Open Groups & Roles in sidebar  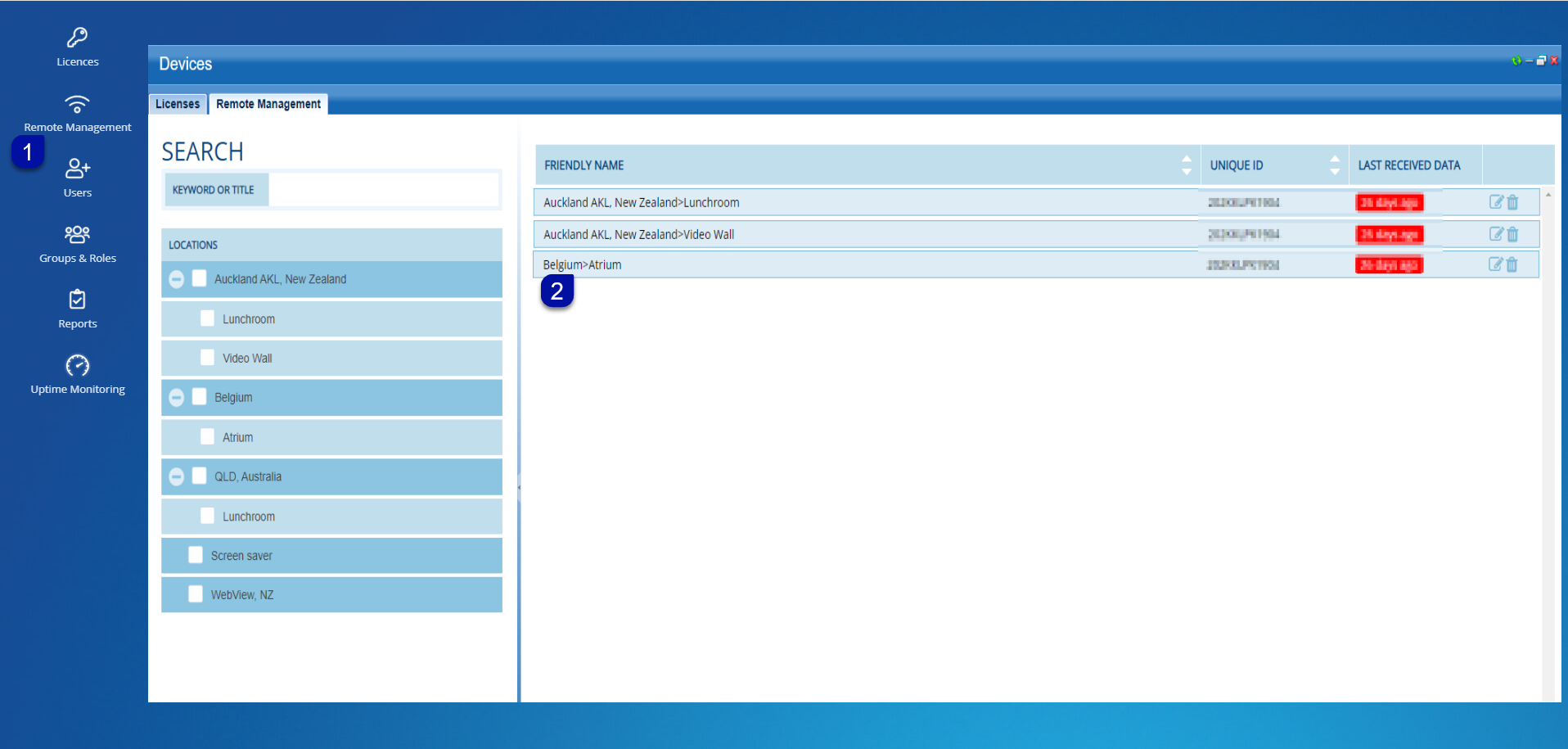pos(77,244)
